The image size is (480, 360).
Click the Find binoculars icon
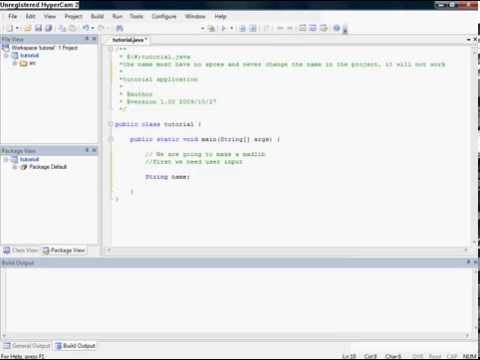(x=119, y=28)
